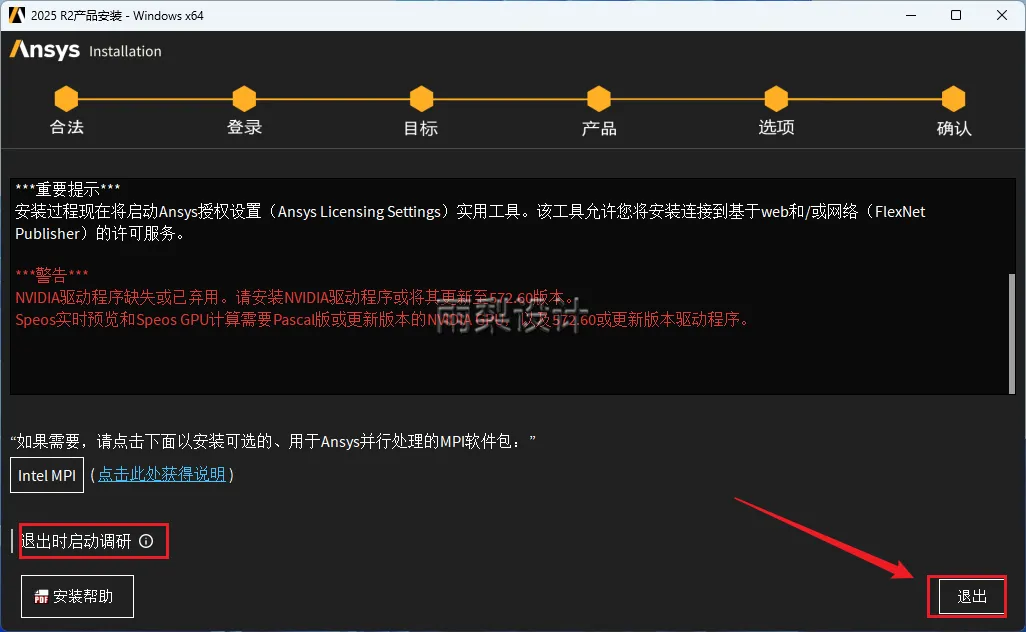The height and width of the screenshot is (632, 1026).
Task: Click the 目标 step hexagon icon
Action: point(421,99)
